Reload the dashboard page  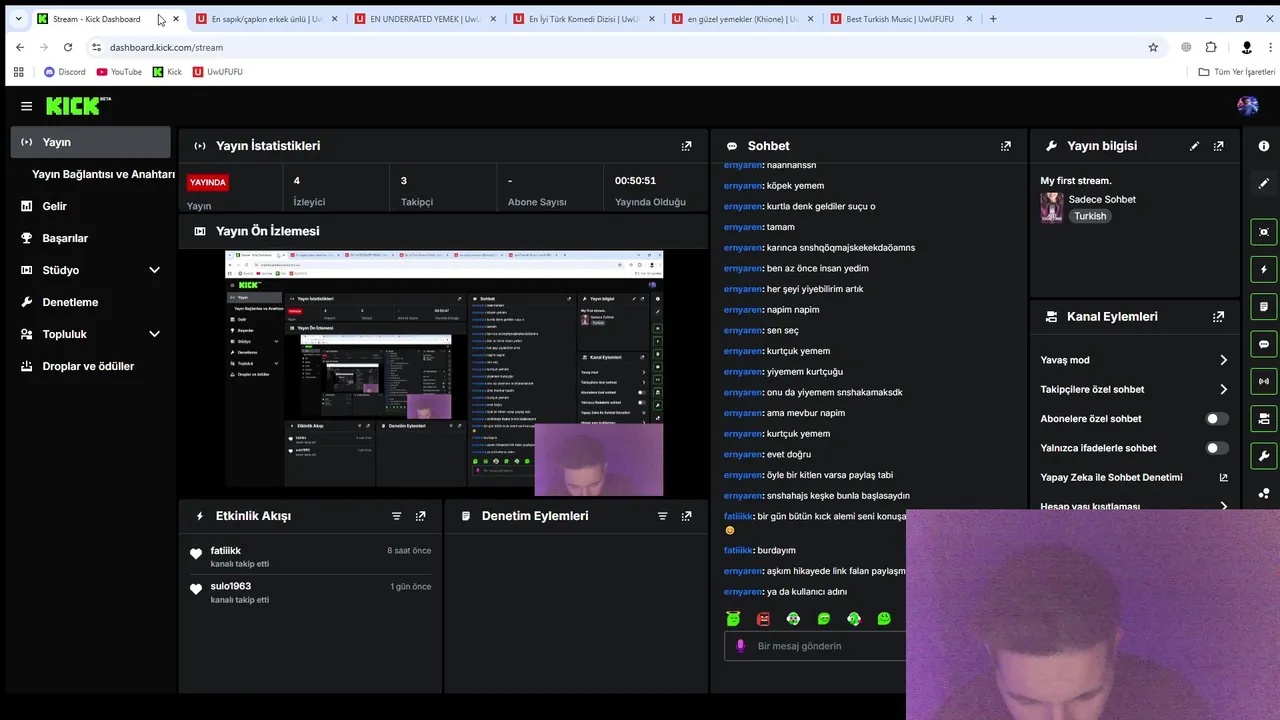click(68, 47)
